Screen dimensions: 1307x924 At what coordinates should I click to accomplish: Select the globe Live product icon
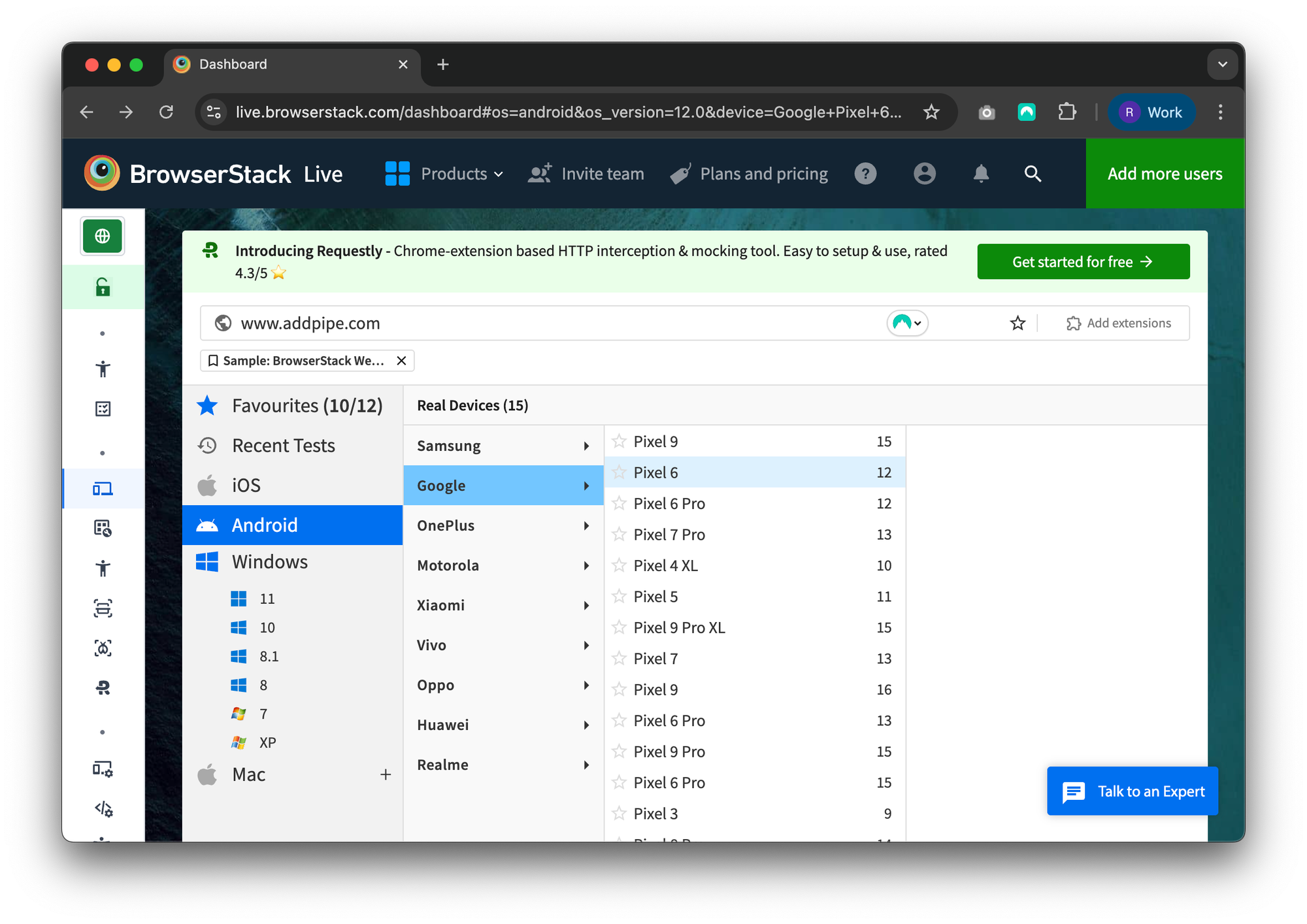(x=103, y=236)
